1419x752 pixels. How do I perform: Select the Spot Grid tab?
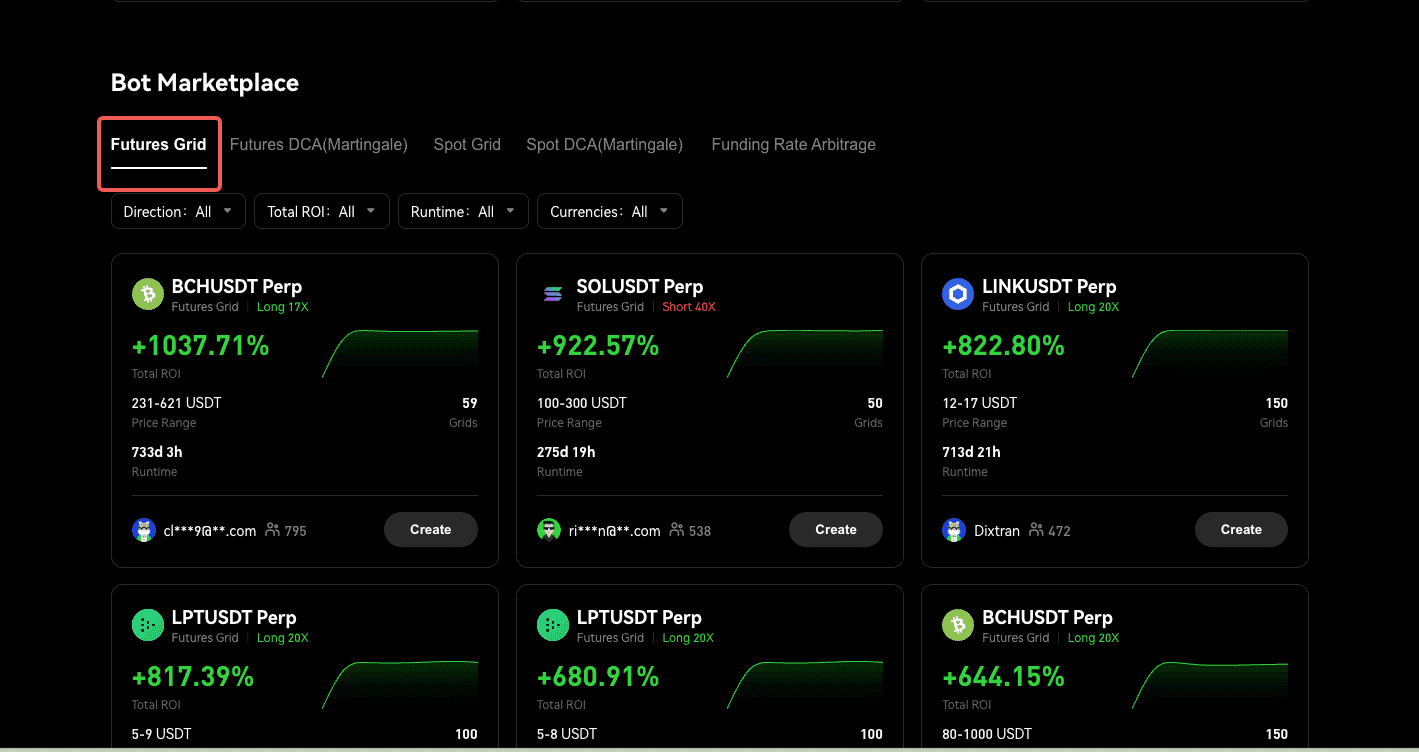(467, 144)
